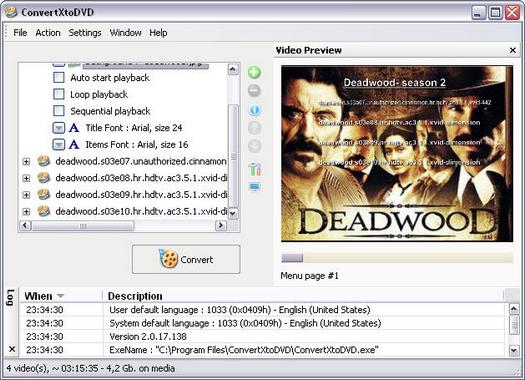Enable Loop playback checkbox
The image size is (525, 380).
[59, 94]
